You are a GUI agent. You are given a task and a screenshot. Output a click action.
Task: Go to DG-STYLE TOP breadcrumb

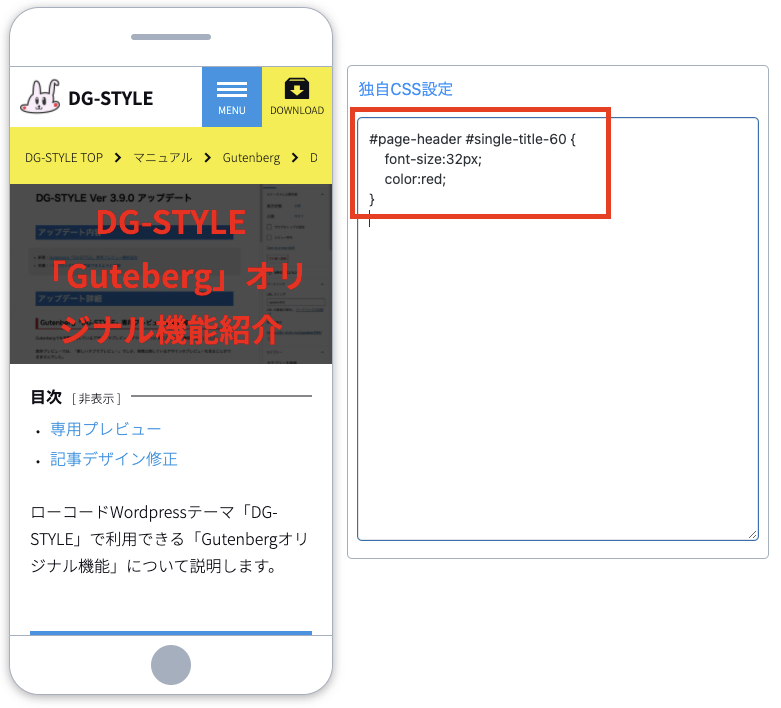pyautogui.click(x=64, y=158)
